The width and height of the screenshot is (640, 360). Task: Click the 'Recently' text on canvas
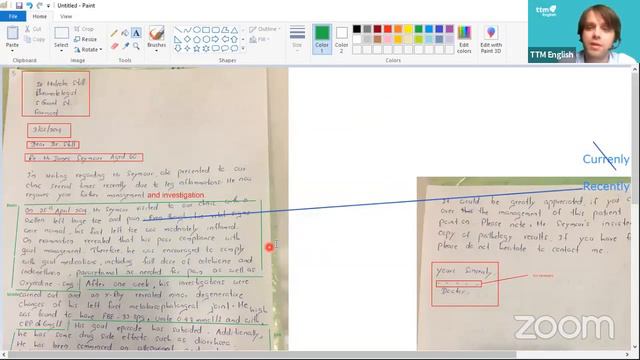tap(606, 187)
